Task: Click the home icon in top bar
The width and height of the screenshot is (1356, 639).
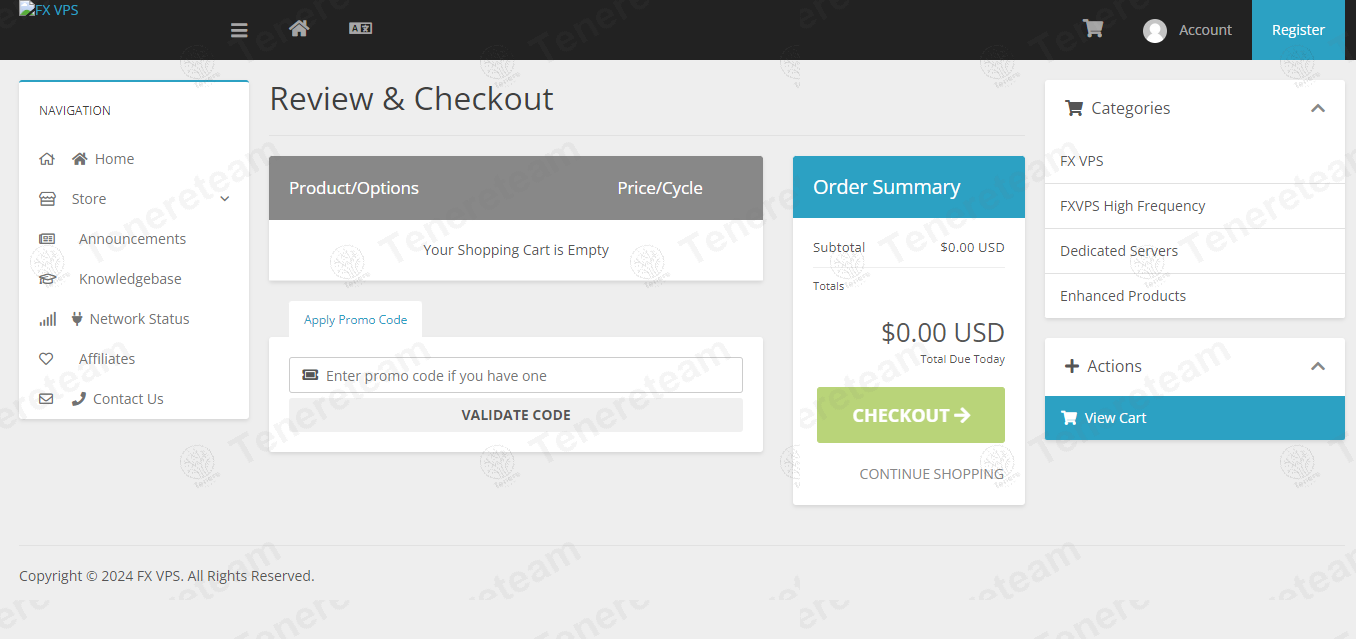Action: (x=298, y=29)
